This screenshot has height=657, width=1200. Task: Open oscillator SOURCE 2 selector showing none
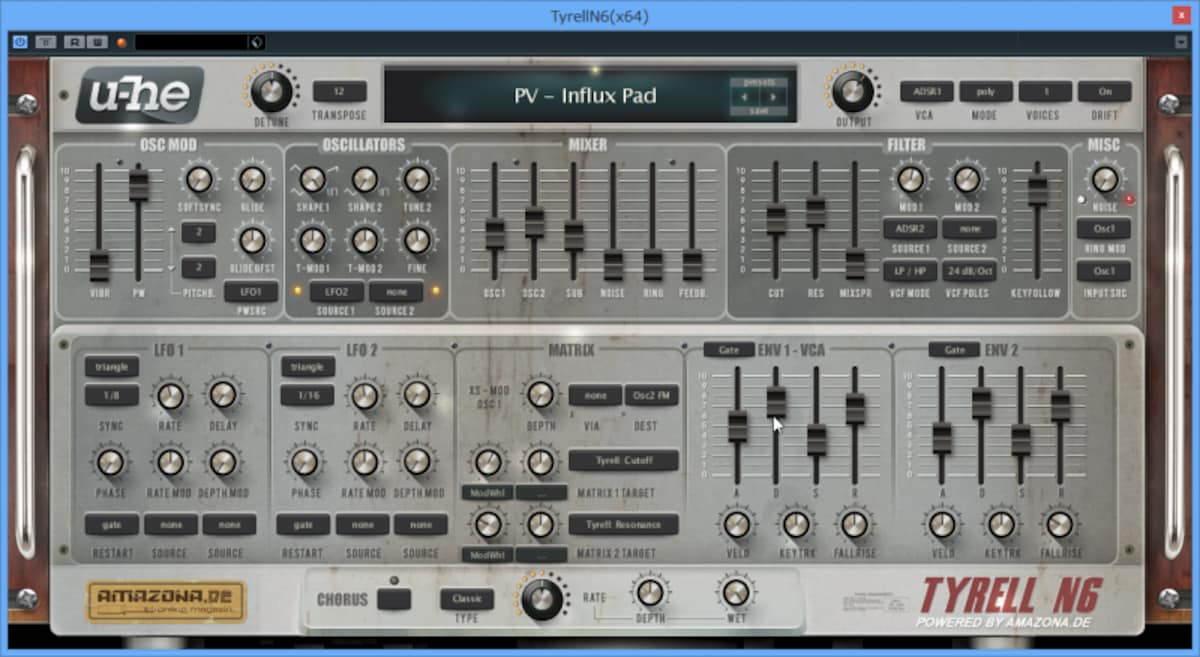[396, 291]
